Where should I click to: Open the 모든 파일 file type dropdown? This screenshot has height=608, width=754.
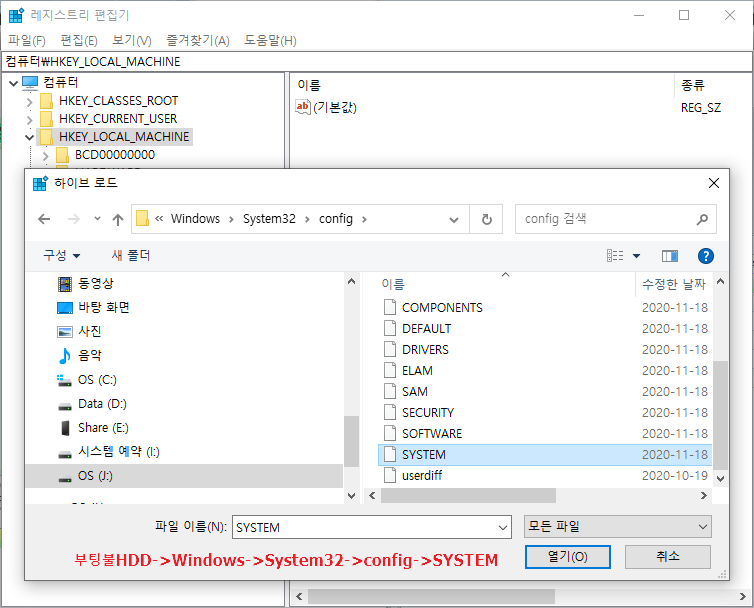pyautogui.click(x=617, y=527)
